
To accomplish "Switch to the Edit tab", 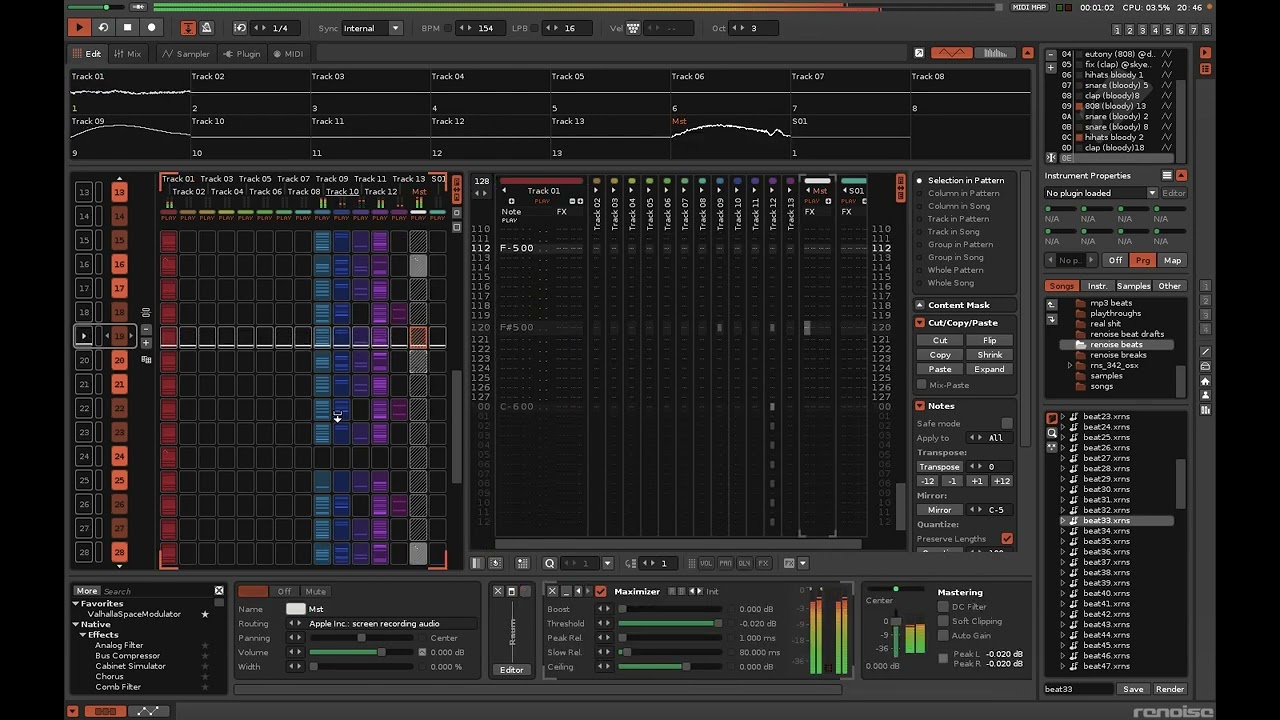I will (86, 54).
